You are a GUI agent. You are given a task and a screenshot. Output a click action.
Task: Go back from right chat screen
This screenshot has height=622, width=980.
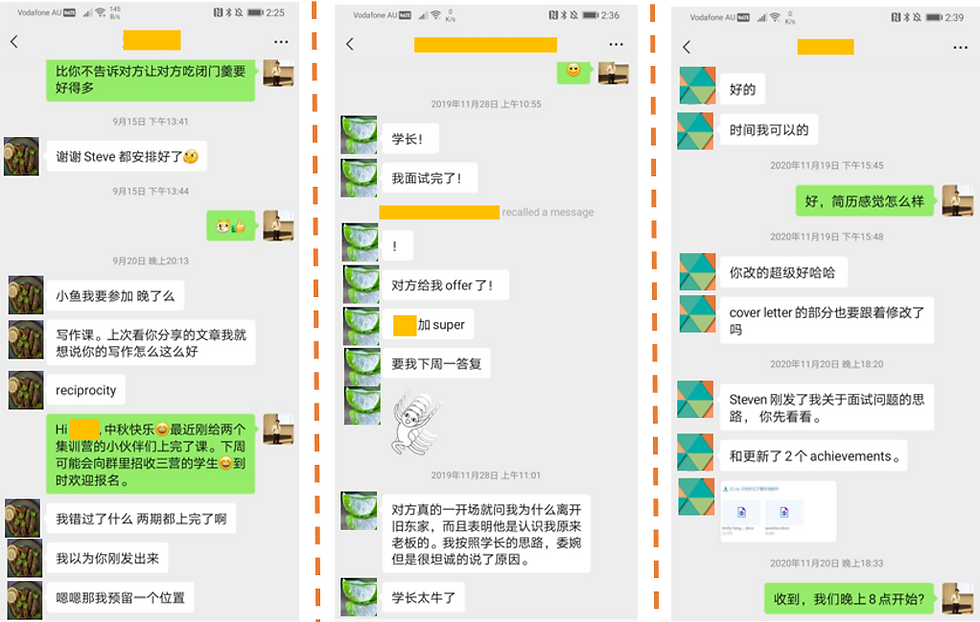[x=687, y=47]
